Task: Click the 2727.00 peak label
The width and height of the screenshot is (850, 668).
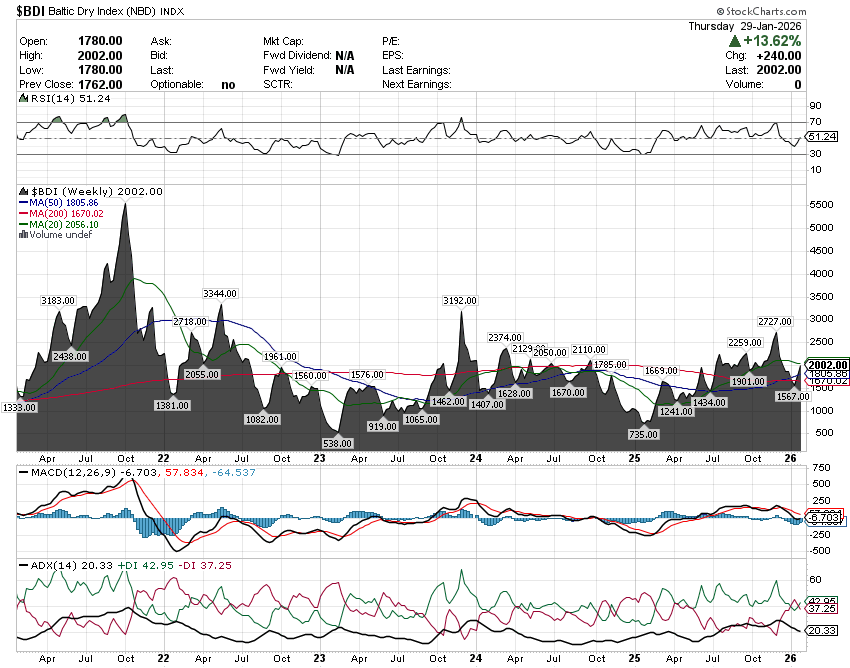Action: point(775,321)
